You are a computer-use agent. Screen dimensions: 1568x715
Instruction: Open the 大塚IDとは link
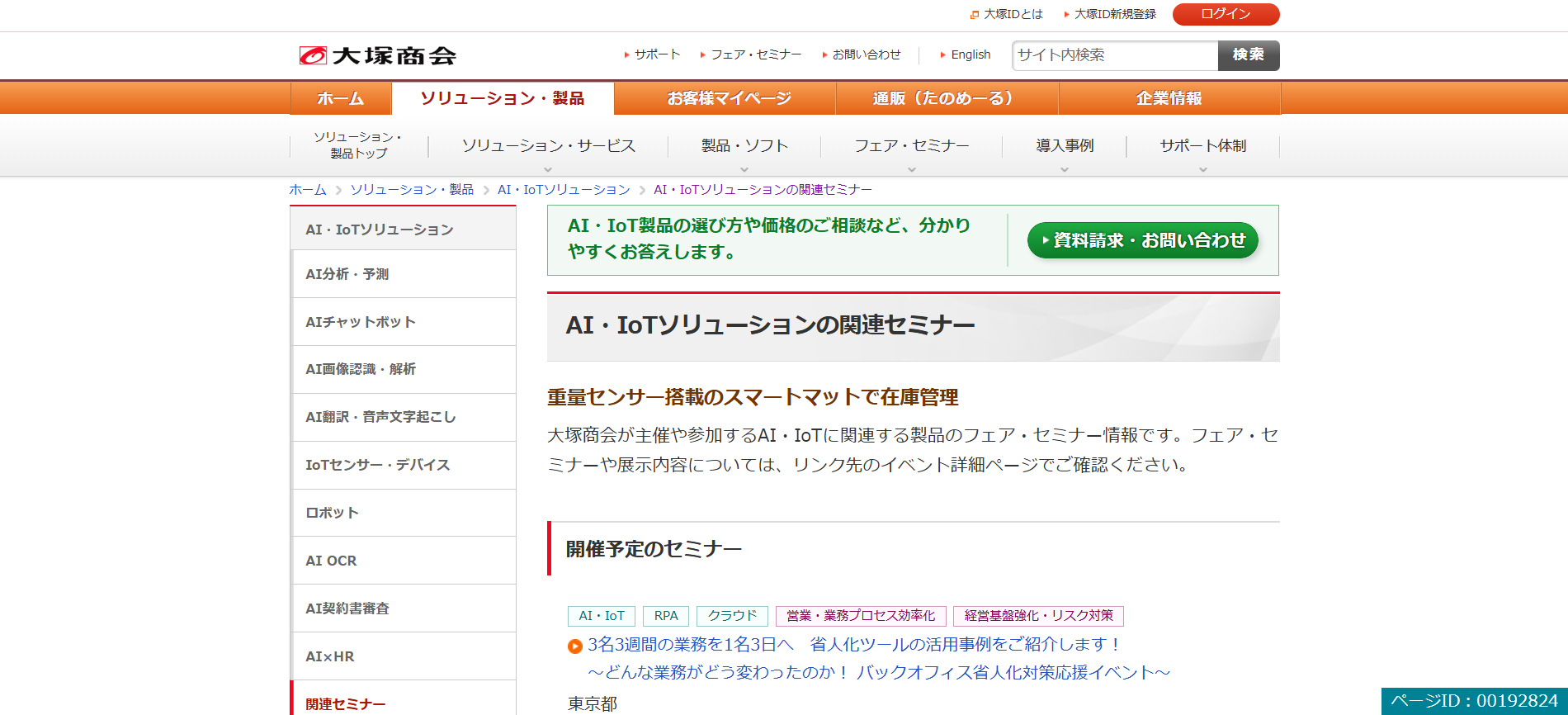1007,14
